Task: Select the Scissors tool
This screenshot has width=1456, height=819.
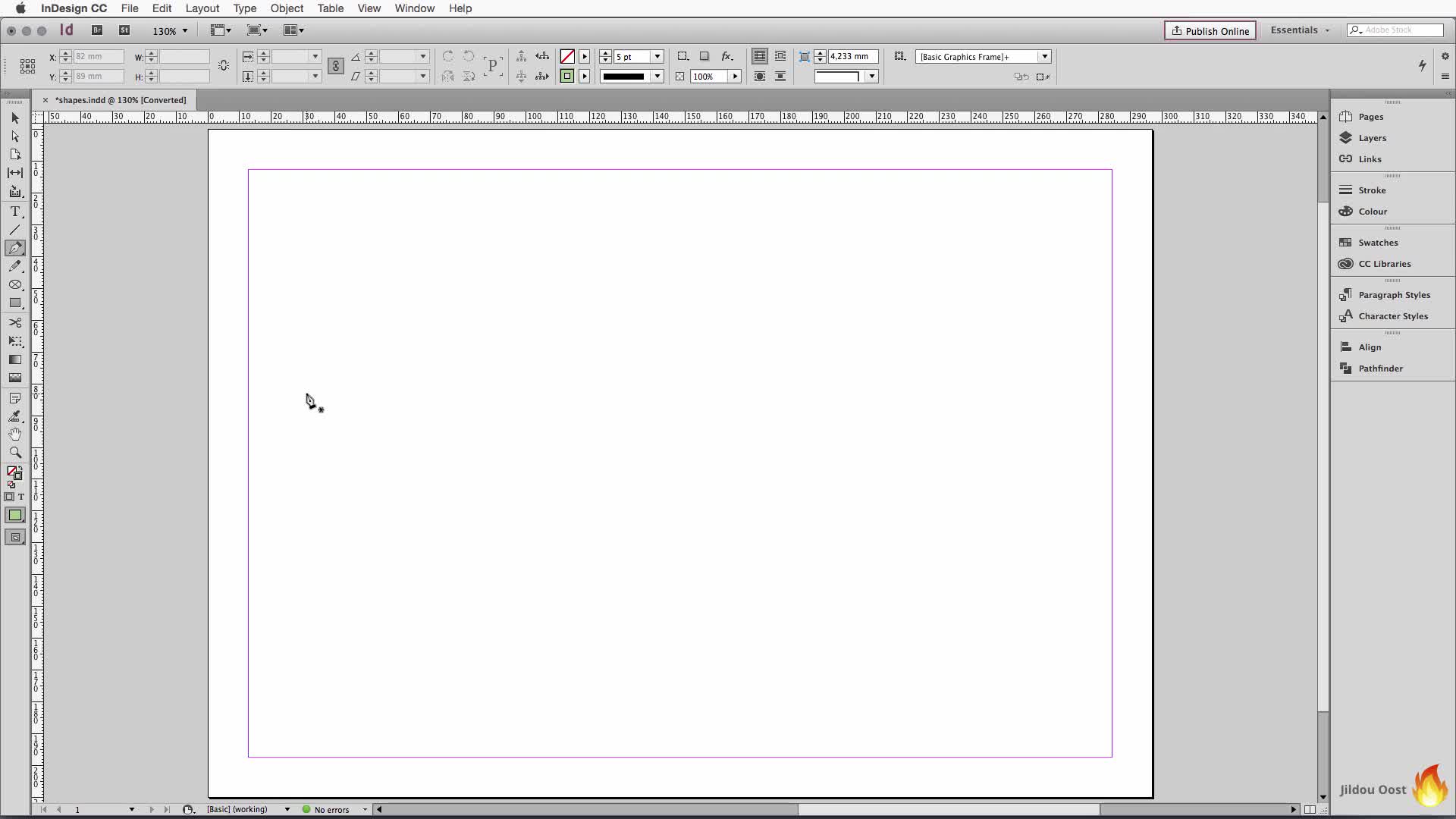Action: [x=15, y=323]
